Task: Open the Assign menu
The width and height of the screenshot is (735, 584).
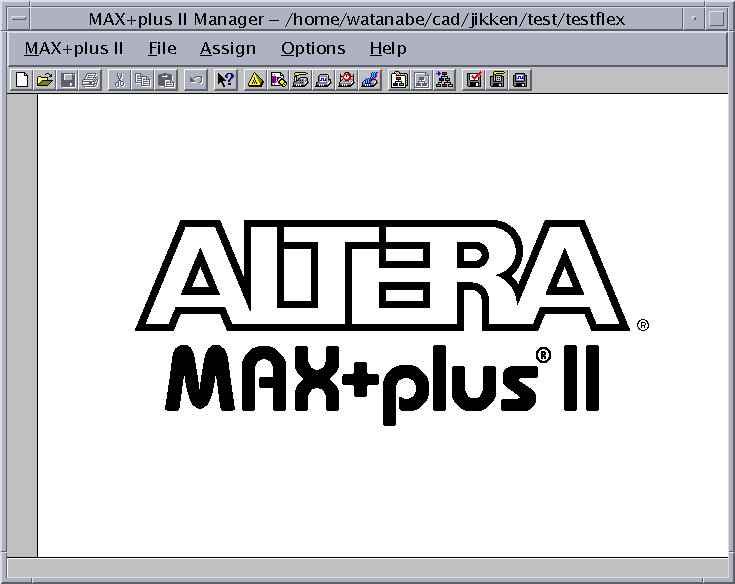Action: pyautogui.click(x=228, y=49)
